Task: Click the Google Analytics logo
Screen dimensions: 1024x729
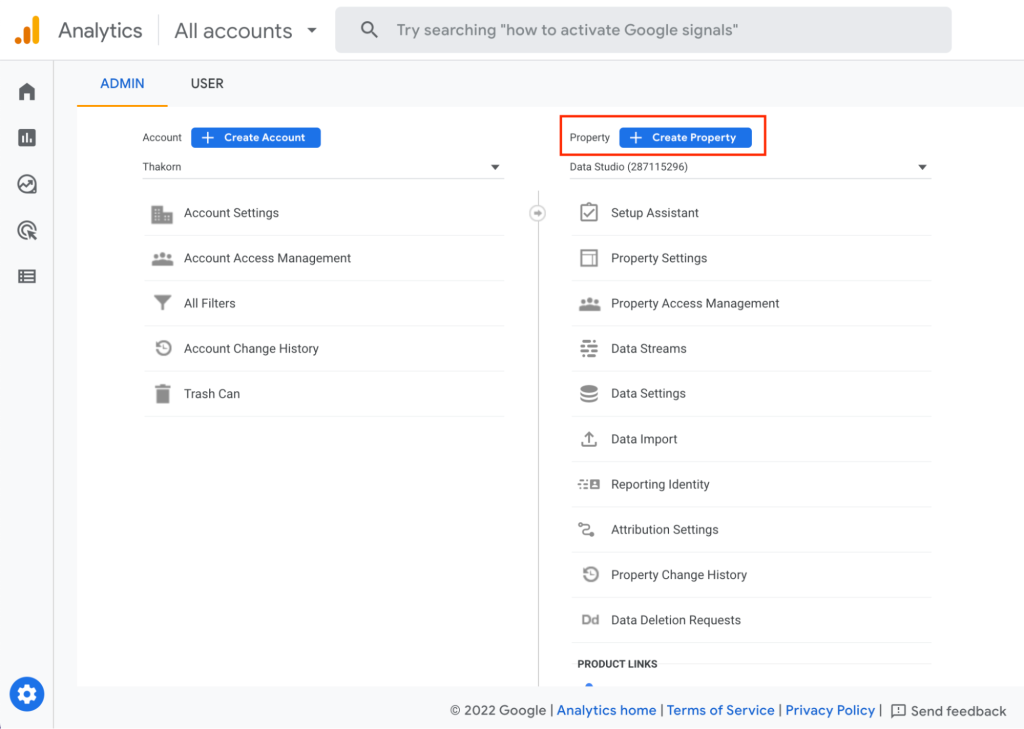Action: pos(27,30)
